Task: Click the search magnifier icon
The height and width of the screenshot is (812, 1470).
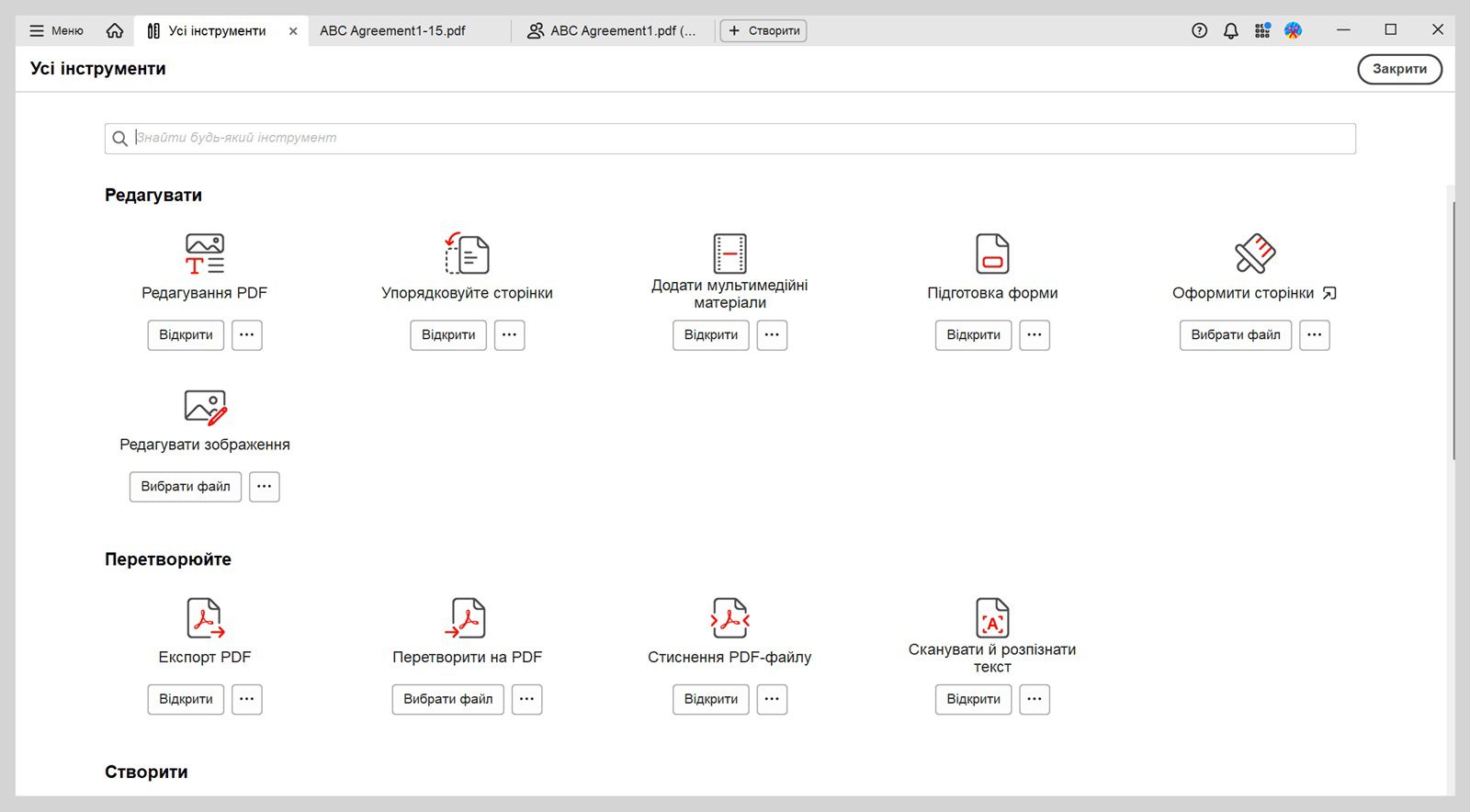Action: [x=119, y=139]
